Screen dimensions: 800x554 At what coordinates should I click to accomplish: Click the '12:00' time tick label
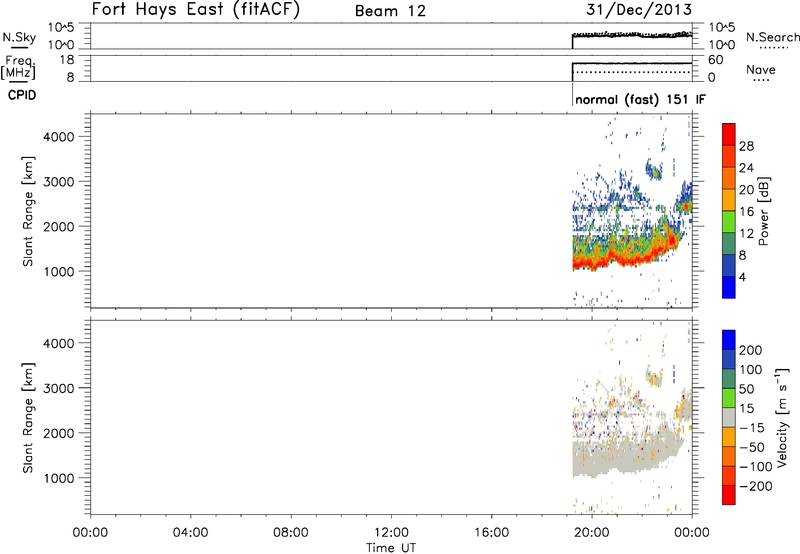coord(391,533)
